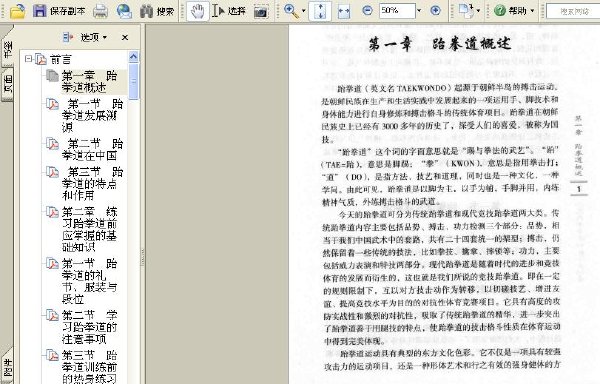Choose the Zoom In magnifier tool

[x=291, y=11]
